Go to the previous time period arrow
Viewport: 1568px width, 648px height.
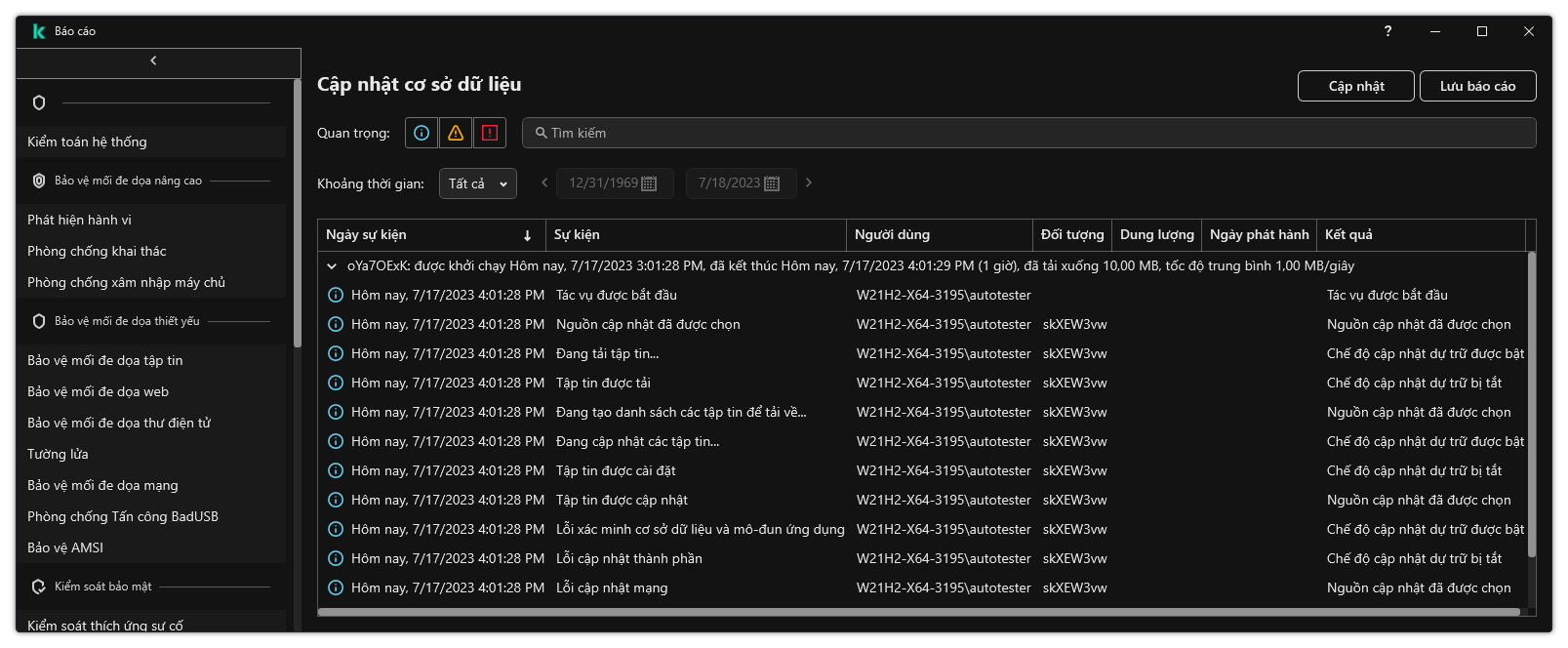click(x=544, y=182)
